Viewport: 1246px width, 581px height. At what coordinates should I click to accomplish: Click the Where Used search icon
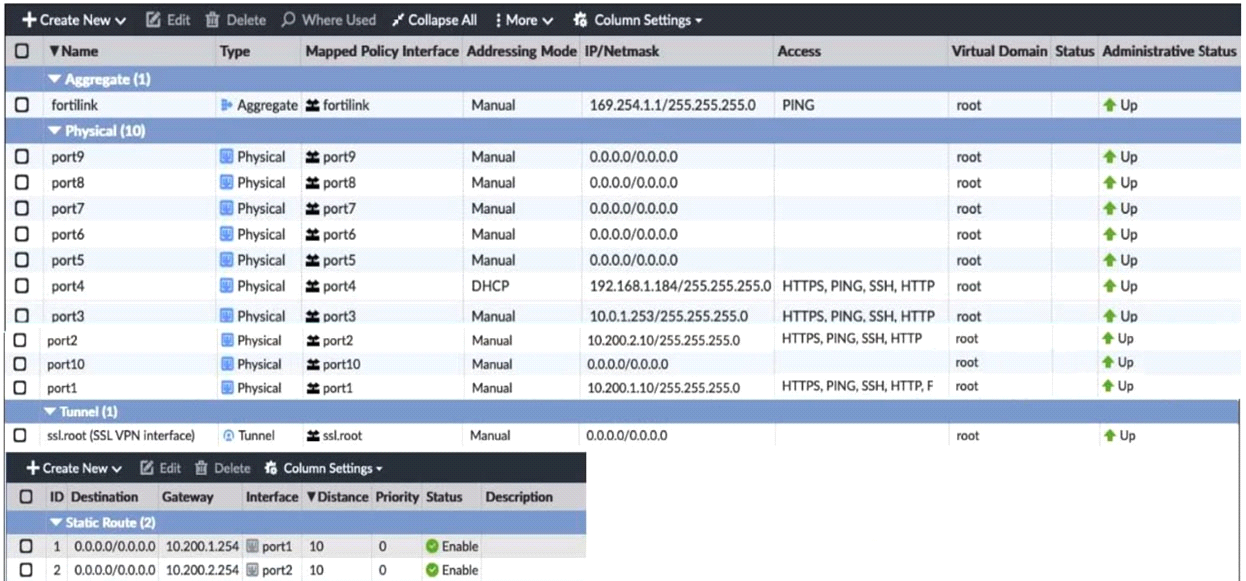point(288,20)
